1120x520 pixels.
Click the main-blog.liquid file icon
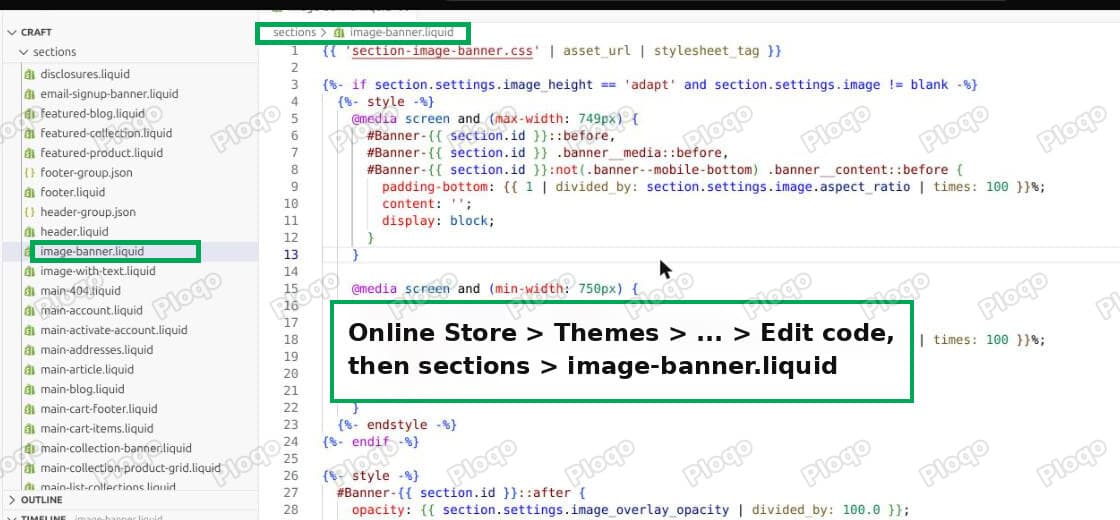29,389
